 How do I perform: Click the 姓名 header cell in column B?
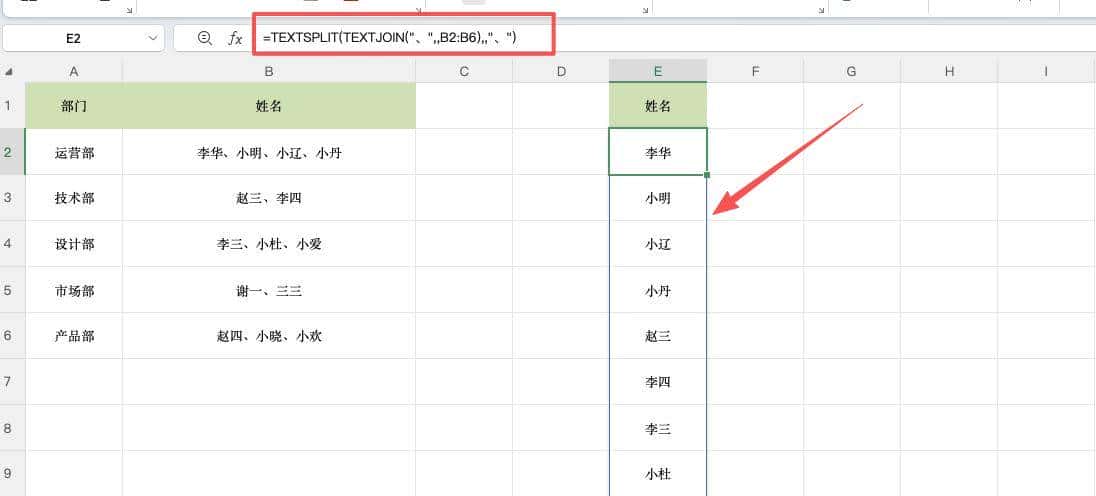(x=269, y=105)
